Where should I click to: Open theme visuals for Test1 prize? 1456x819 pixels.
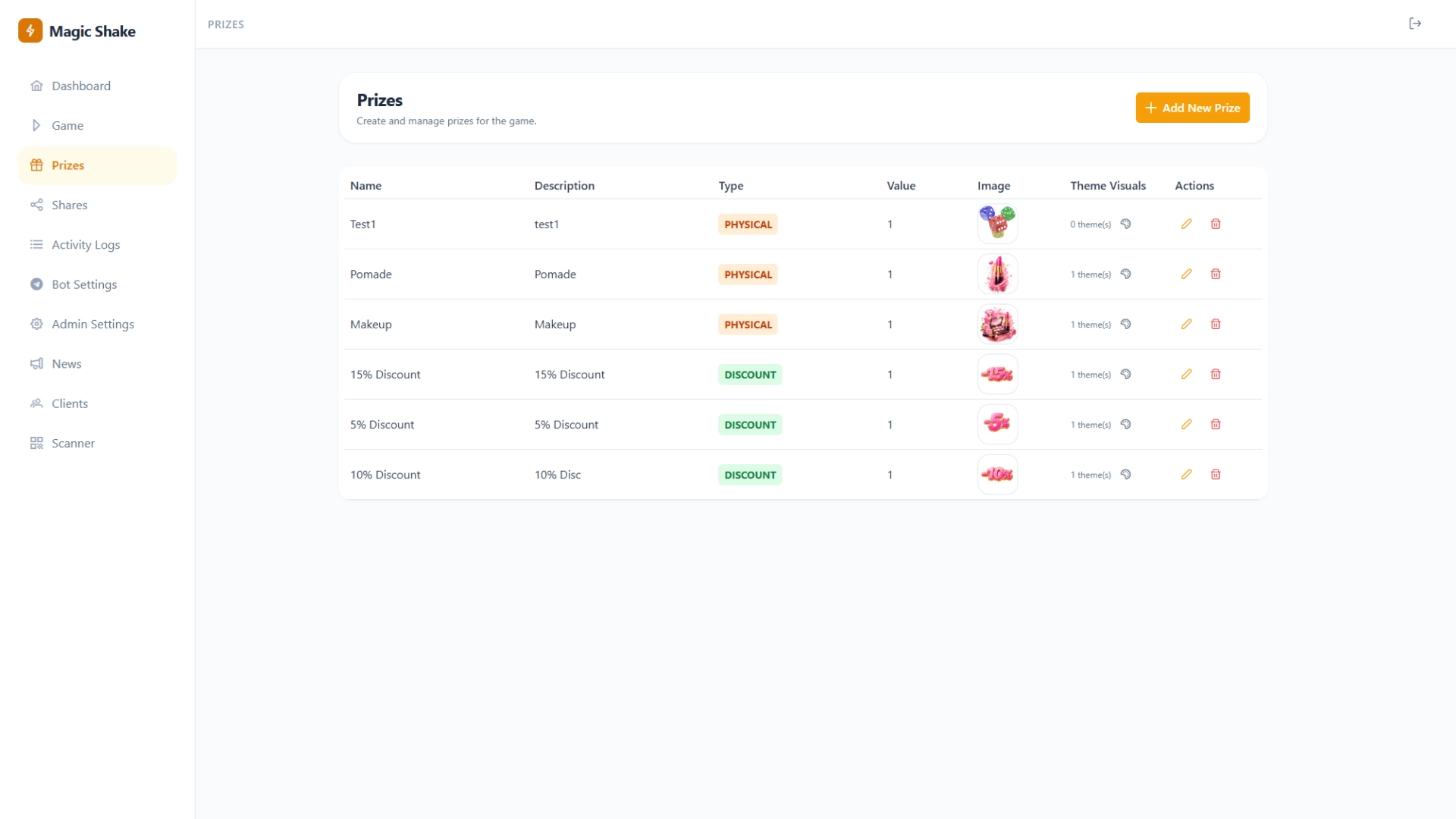click(1126, 224)
